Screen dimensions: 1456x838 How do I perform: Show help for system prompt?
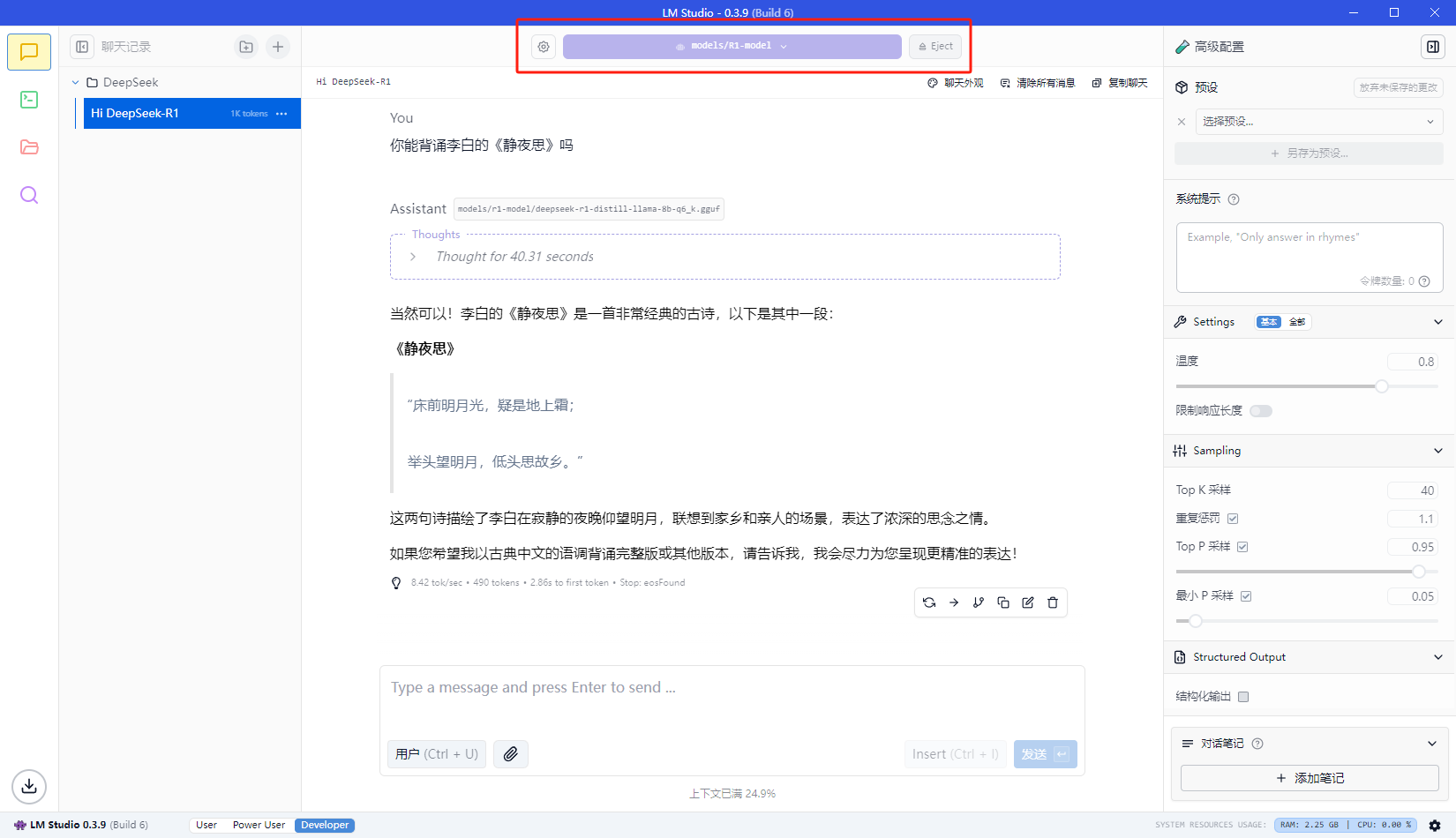(1234, 199)
